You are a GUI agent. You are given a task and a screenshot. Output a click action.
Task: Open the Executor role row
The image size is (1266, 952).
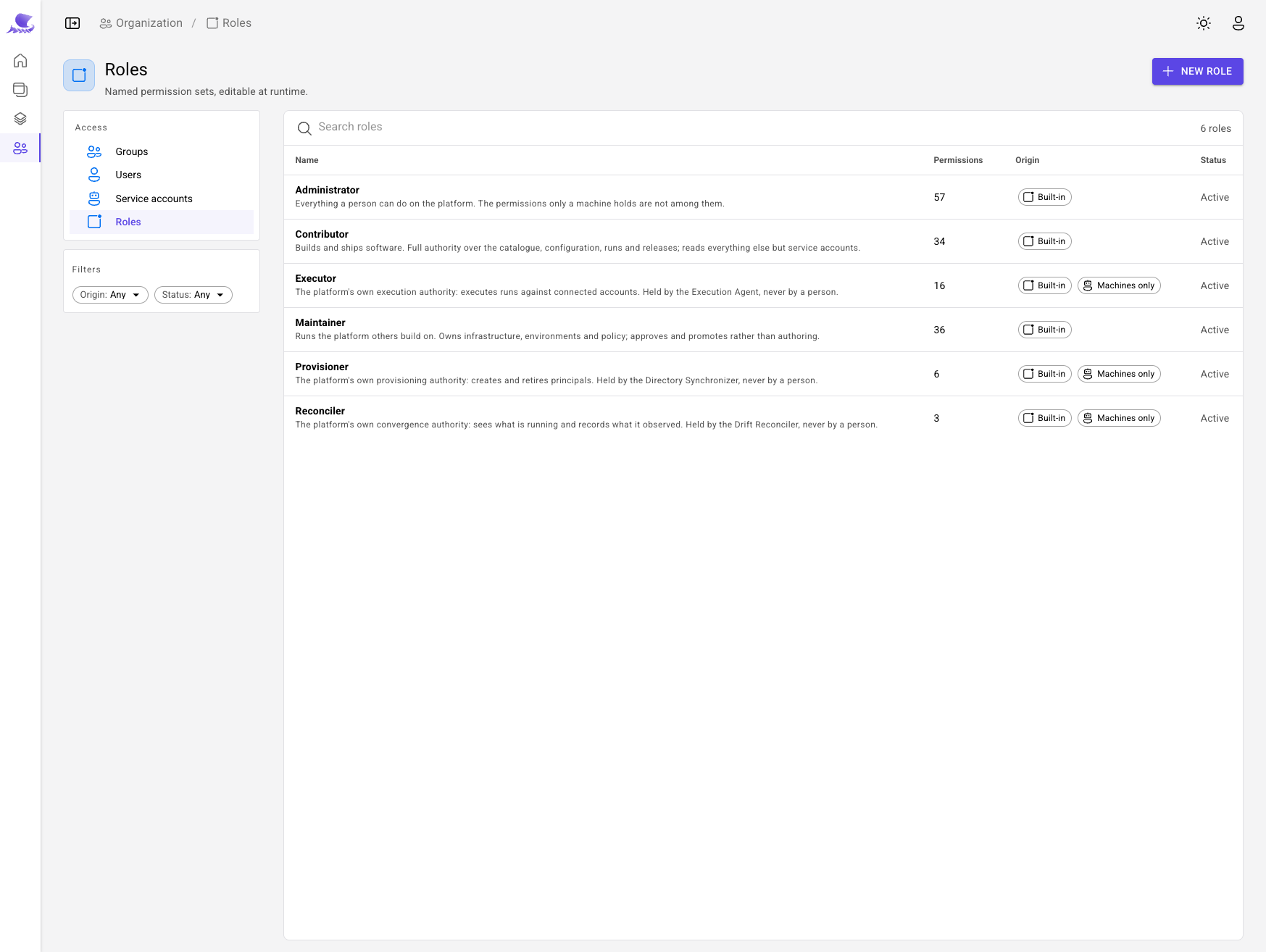(763, 285)
